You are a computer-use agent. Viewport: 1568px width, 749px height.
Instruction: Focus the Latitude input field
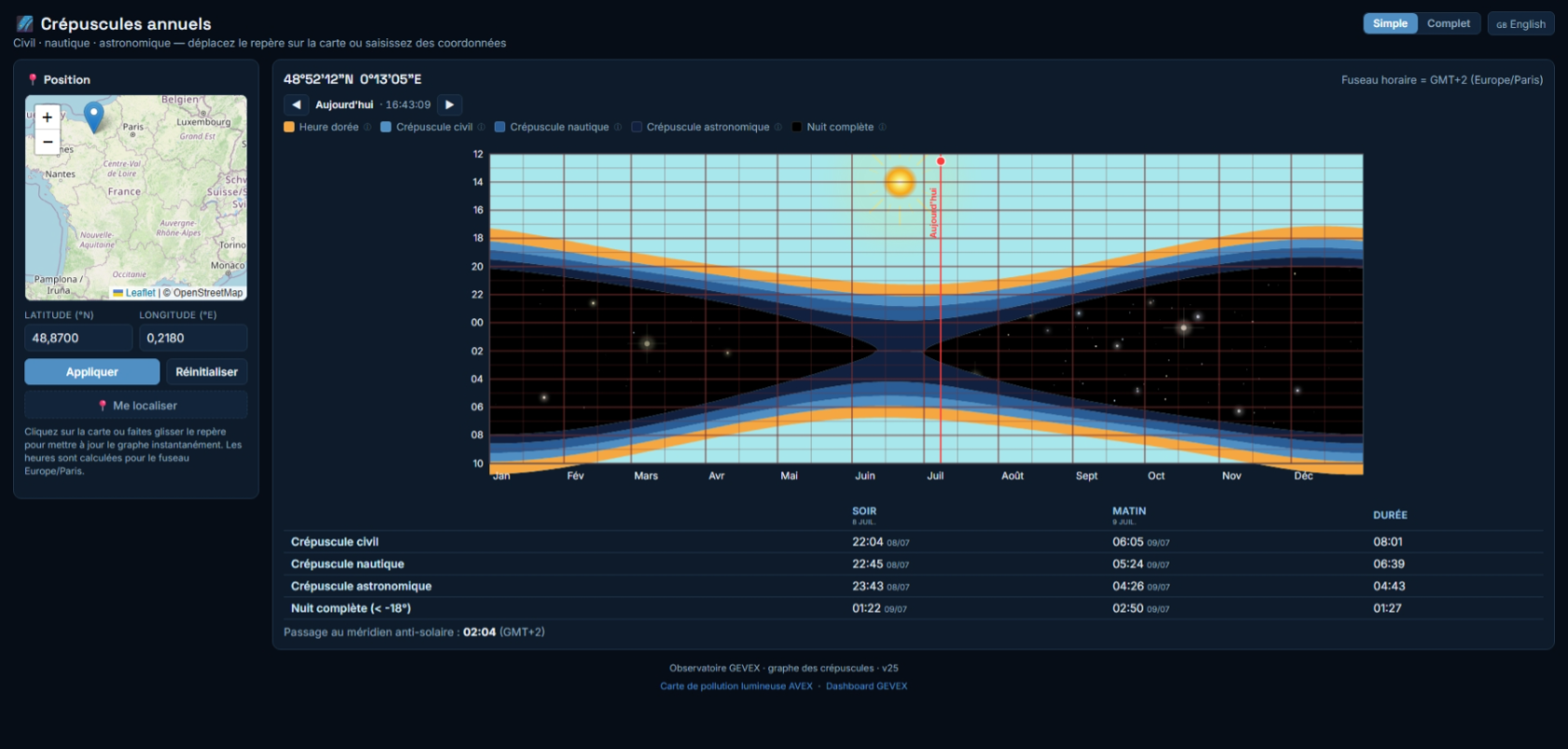pyautogui.click(x=78, y=338)
